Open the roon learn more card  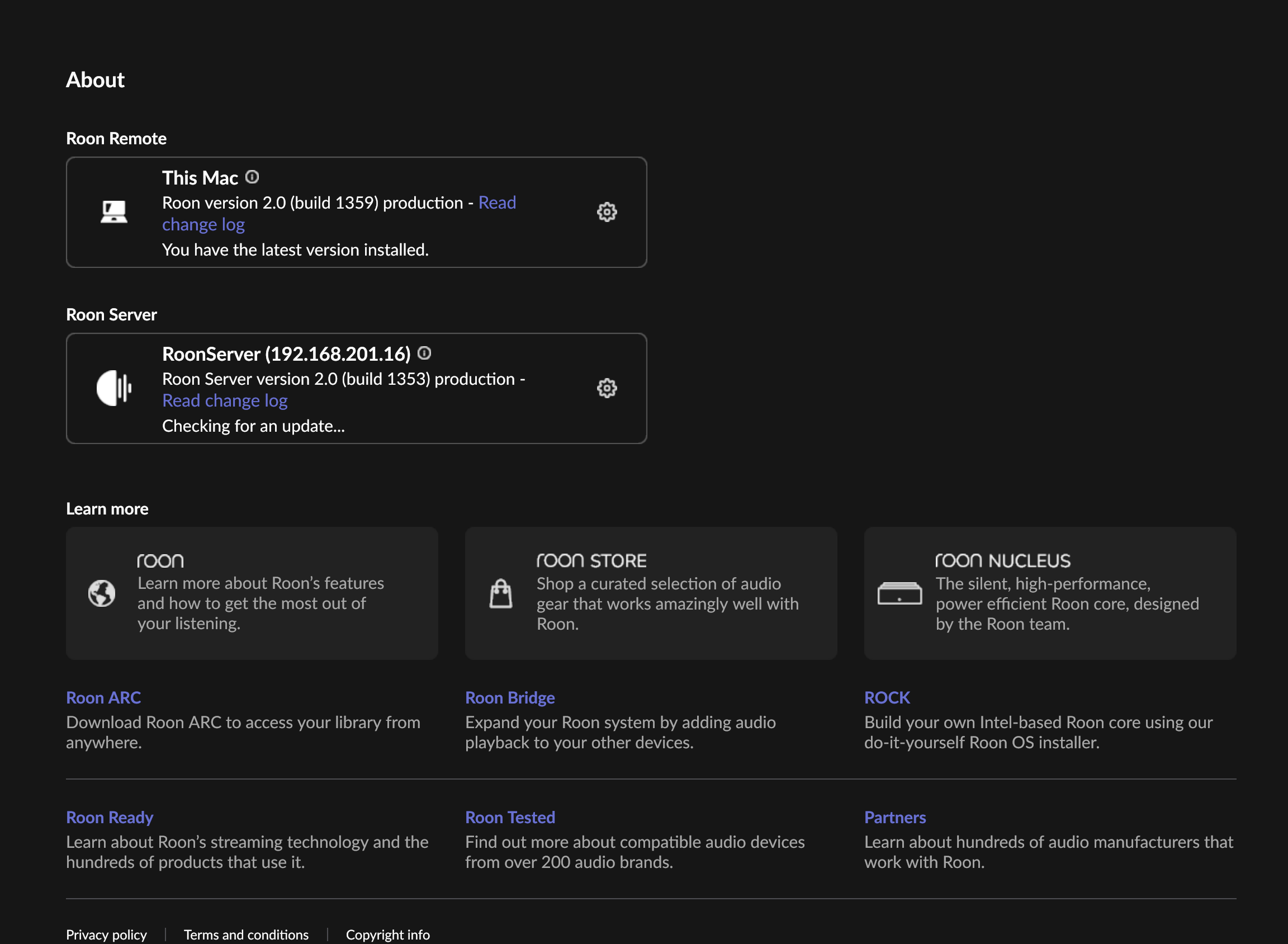[252, 593]
